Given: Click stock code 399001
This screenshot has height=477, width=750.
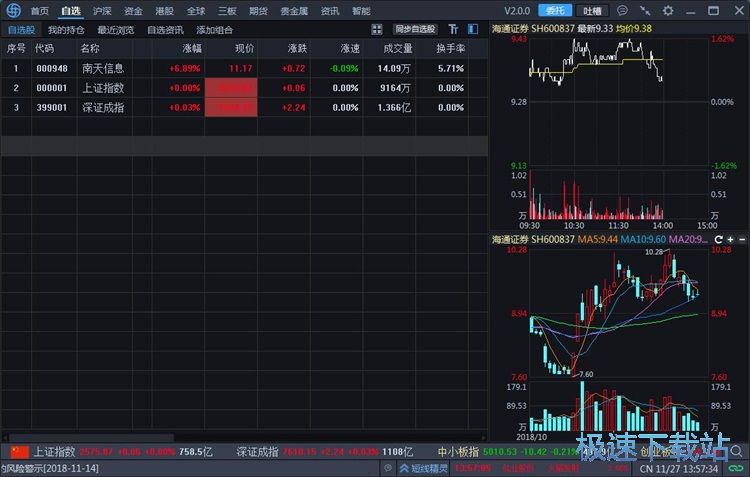Looking at the screenshot, I should [52, 108].
